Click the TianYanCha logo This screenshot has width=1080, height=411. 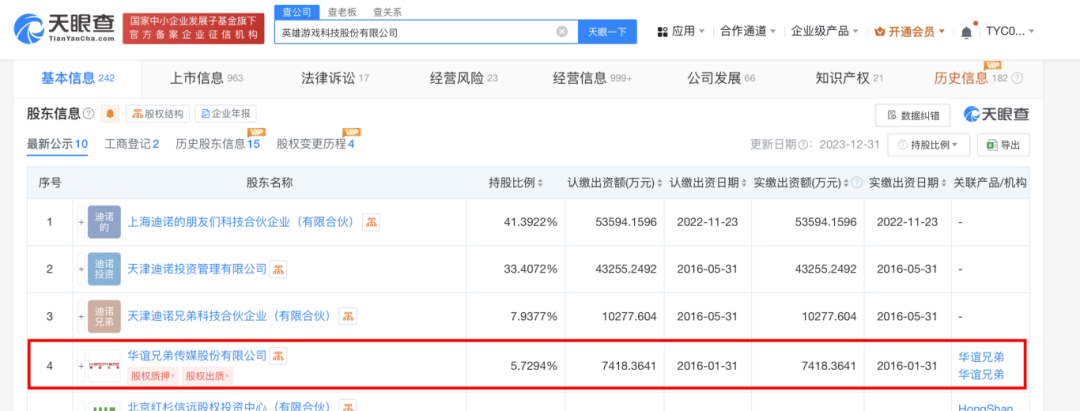(x=64, y=29)
